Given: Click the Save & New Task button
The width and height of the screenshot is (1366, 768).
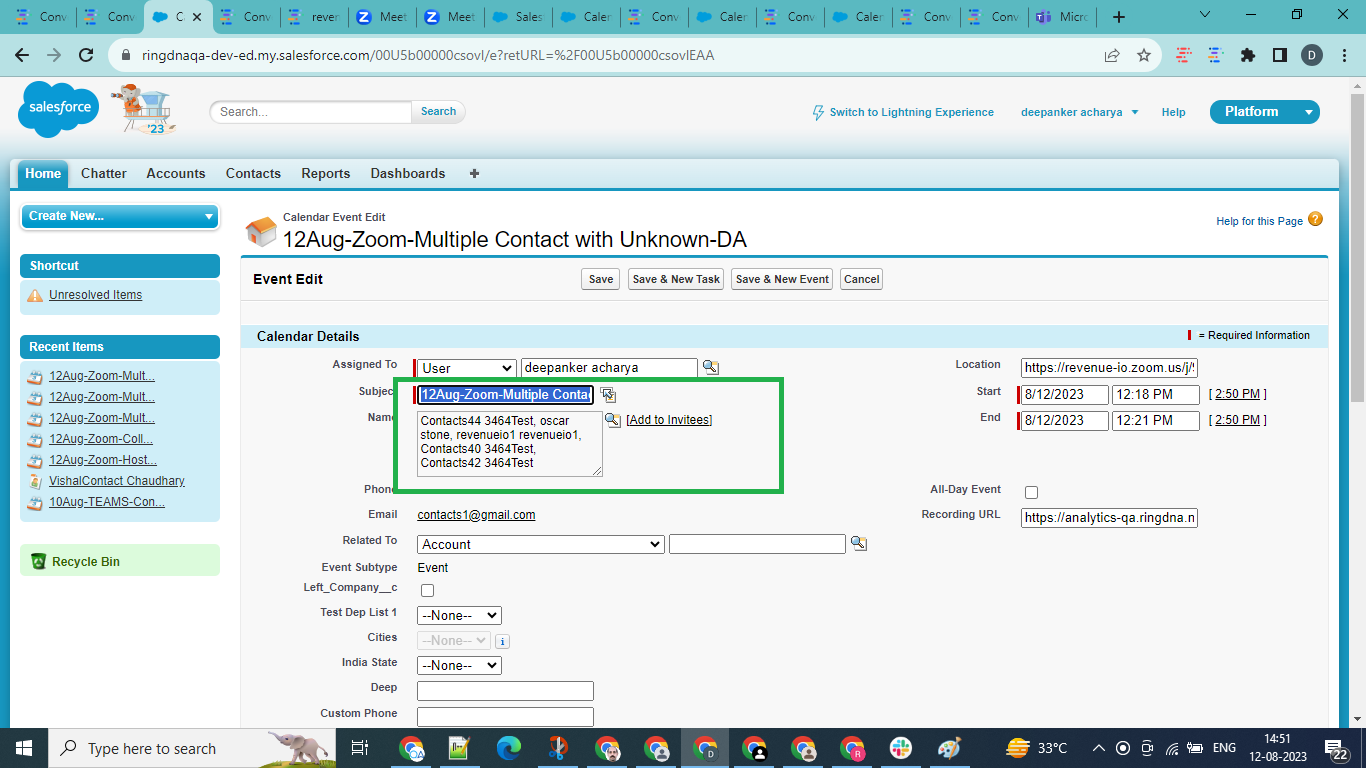Looking at the screenshot, I should click(x=676, y=279).
